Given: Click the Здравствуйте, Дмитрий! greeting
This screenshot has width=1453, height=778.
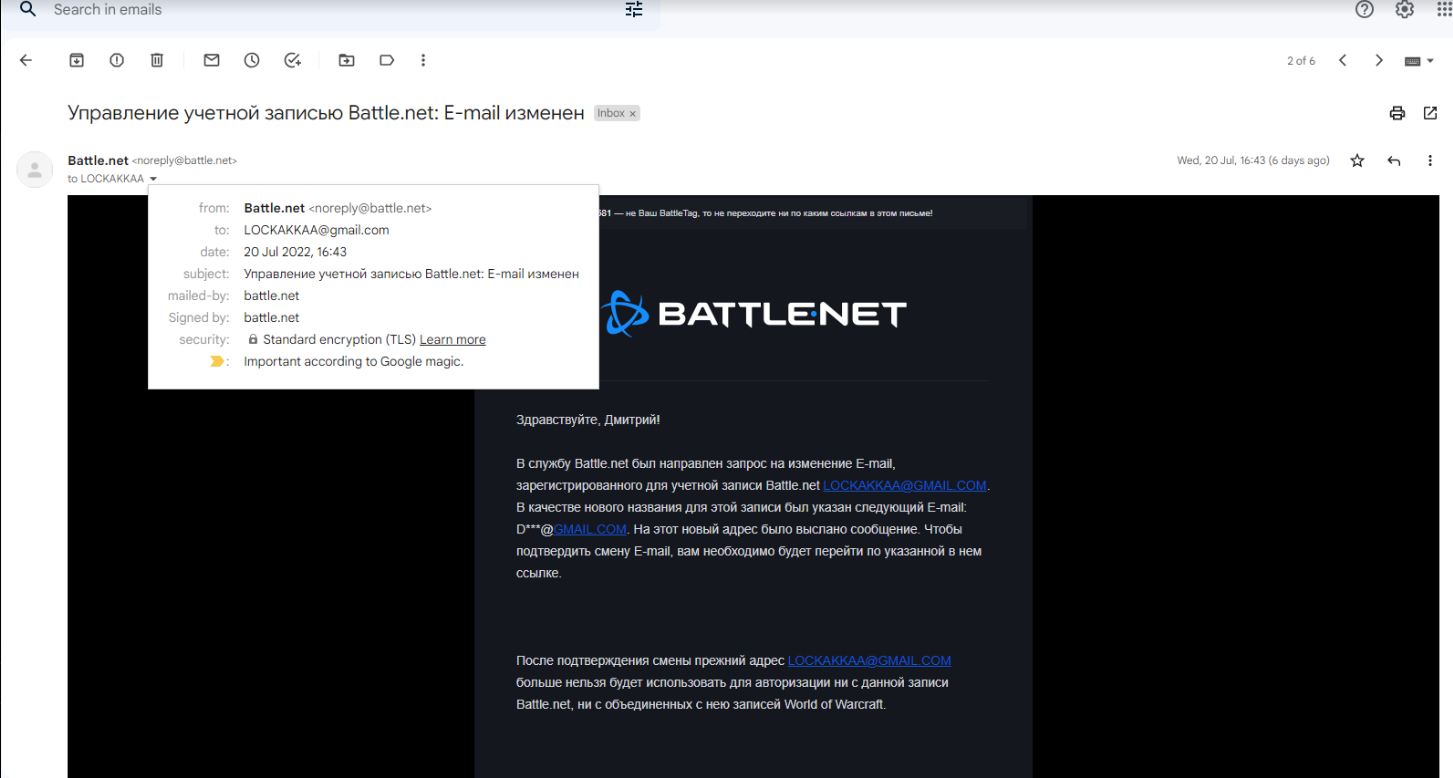Looking at the screenshot, I should [588, 420].
